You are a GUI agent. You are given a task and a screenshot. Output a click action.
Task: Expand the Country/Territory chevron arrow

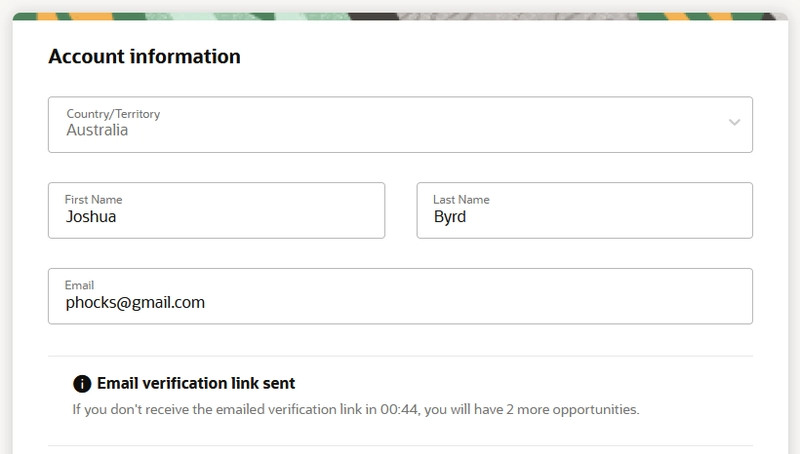click(x=735, y=123)
